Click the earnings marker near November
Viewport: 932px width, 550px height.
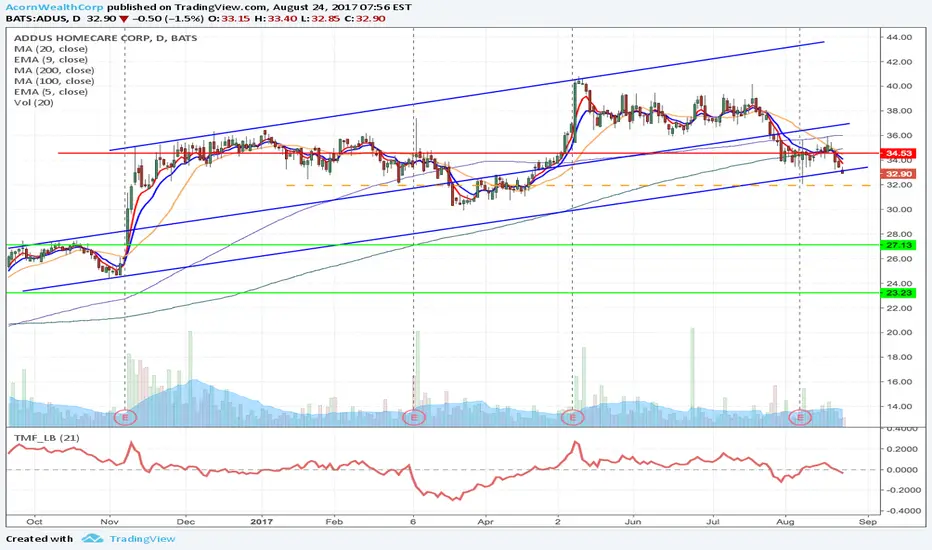pos(125,417)
